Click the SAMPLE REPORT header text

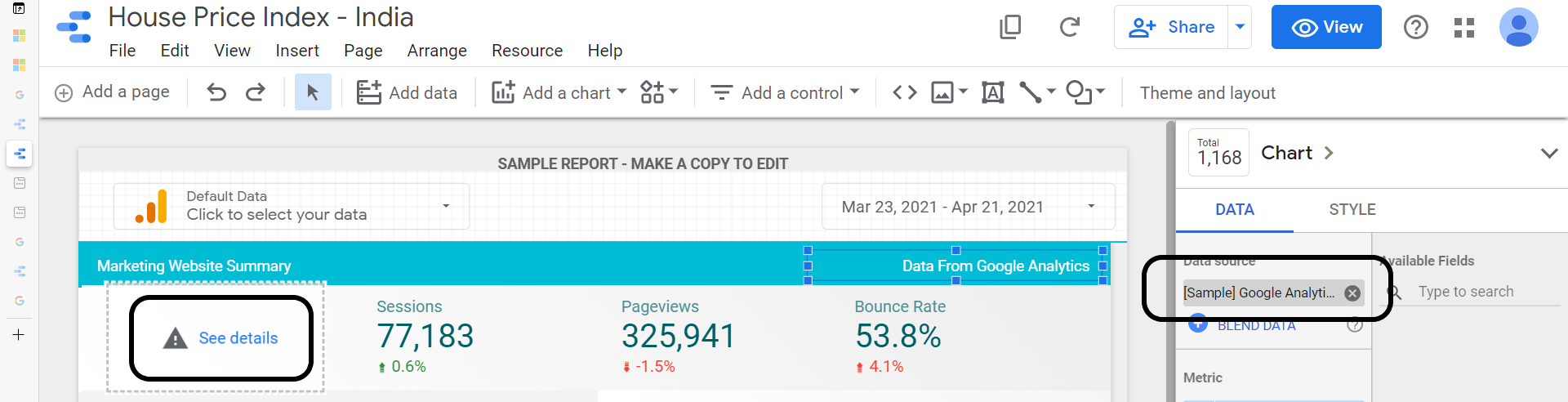point(643,163)
